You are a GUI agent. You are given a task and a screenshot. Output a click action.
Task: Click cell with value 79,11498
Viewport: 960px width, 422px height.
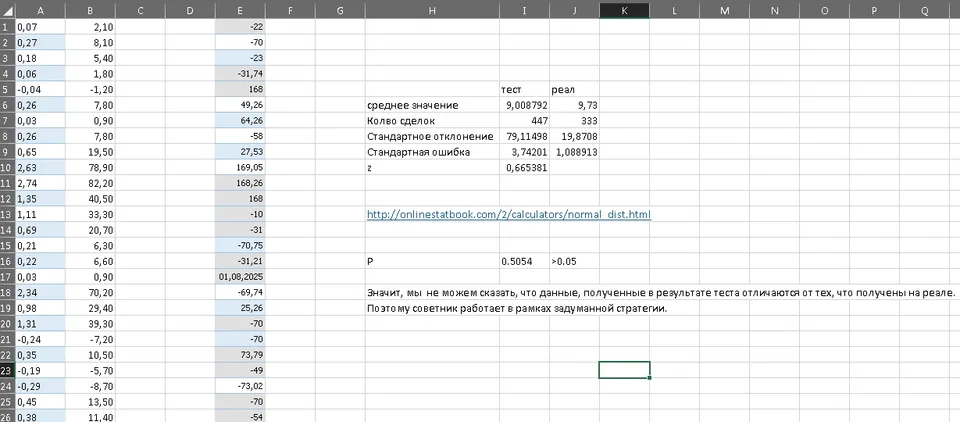[x=525, y=137]
